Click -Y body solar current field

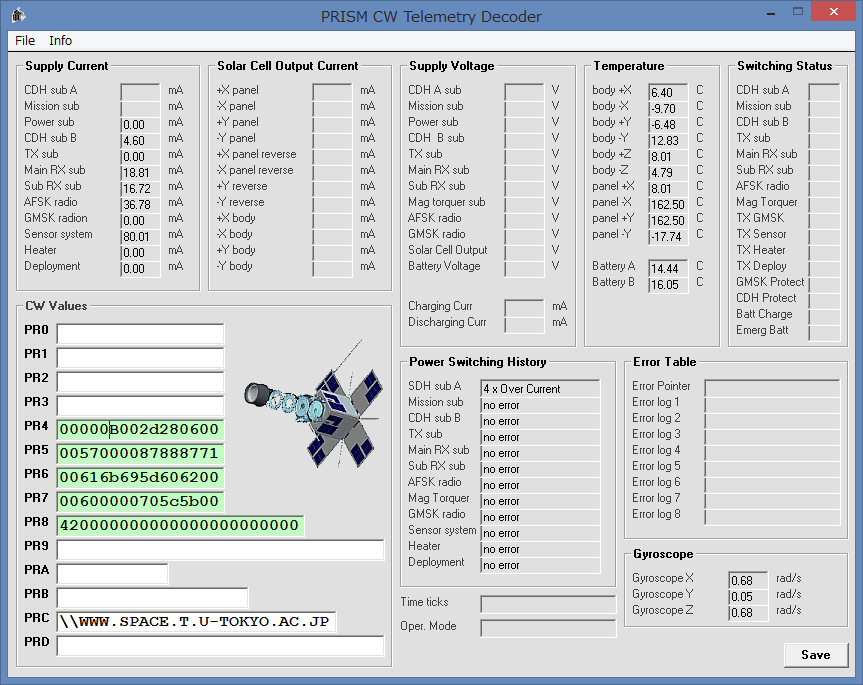coord(332,268)
